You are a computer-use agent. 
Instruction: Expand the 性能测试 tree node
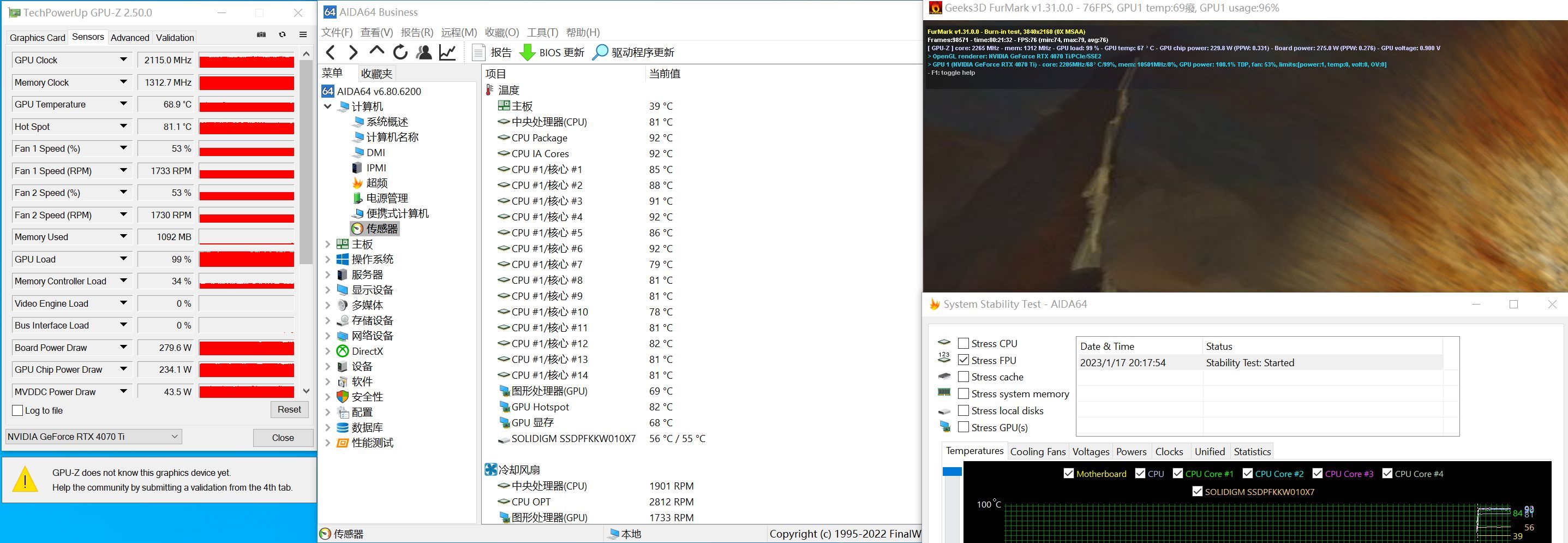pos(327,443)
